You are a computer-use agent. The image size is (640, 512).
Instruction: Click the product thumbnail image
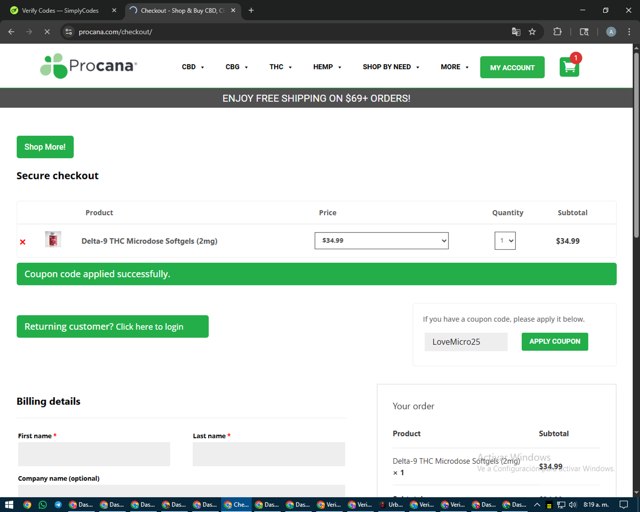coord(53,239)
